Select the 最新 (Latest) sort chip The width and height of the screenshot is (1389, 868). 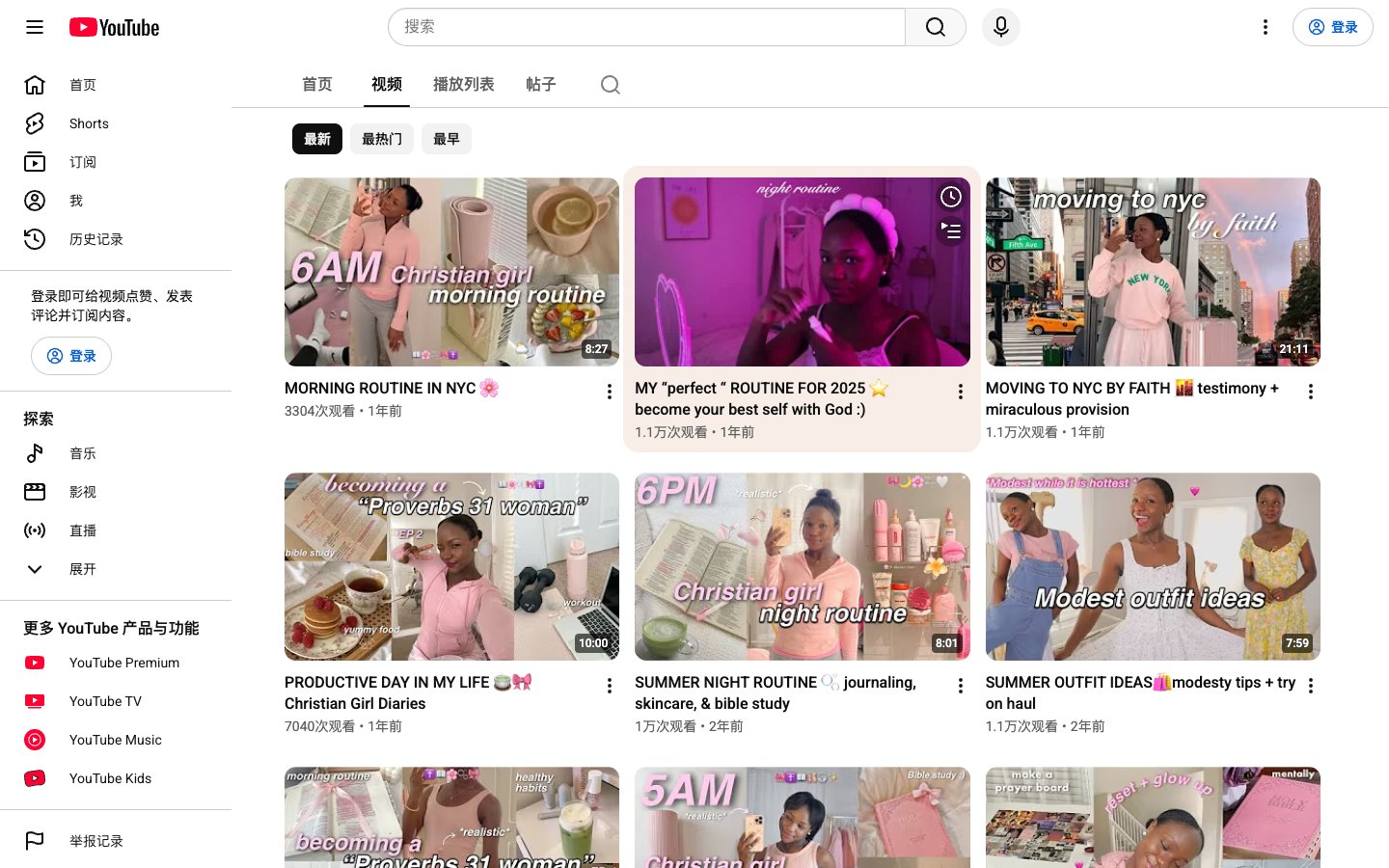[317, 139]
